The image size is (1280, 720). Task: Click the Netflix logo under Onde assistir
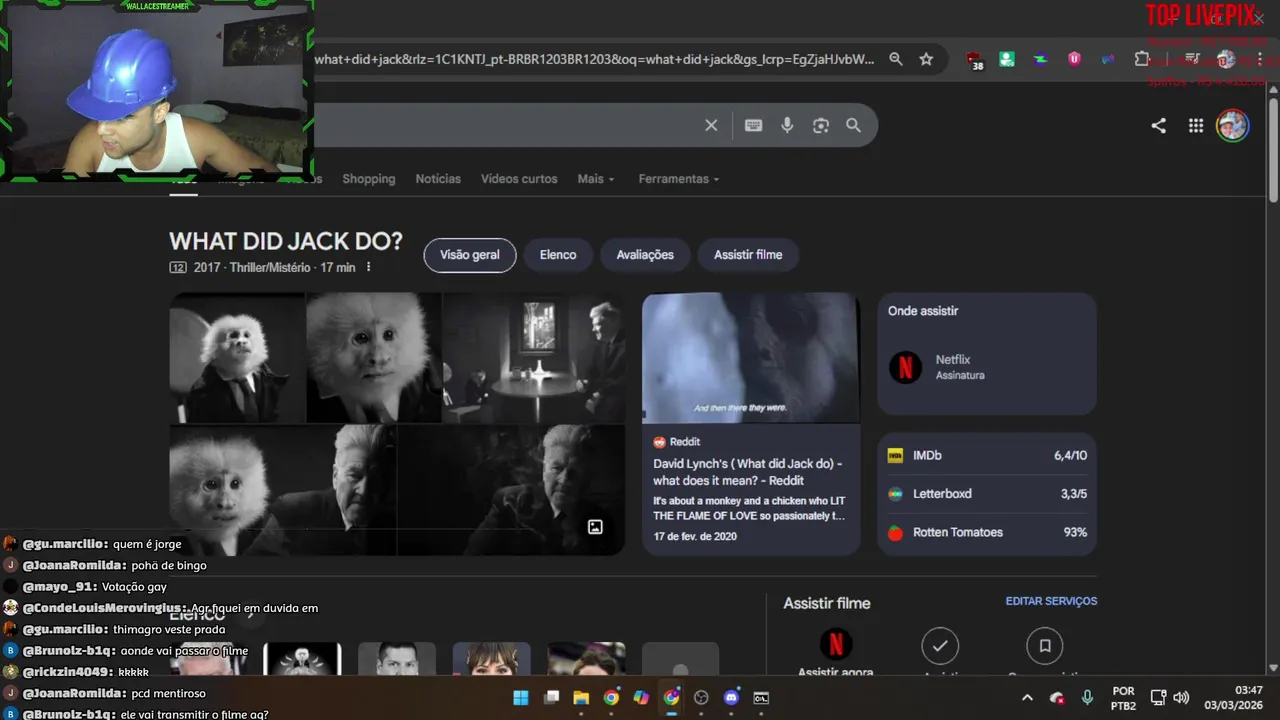pos(905,367)
